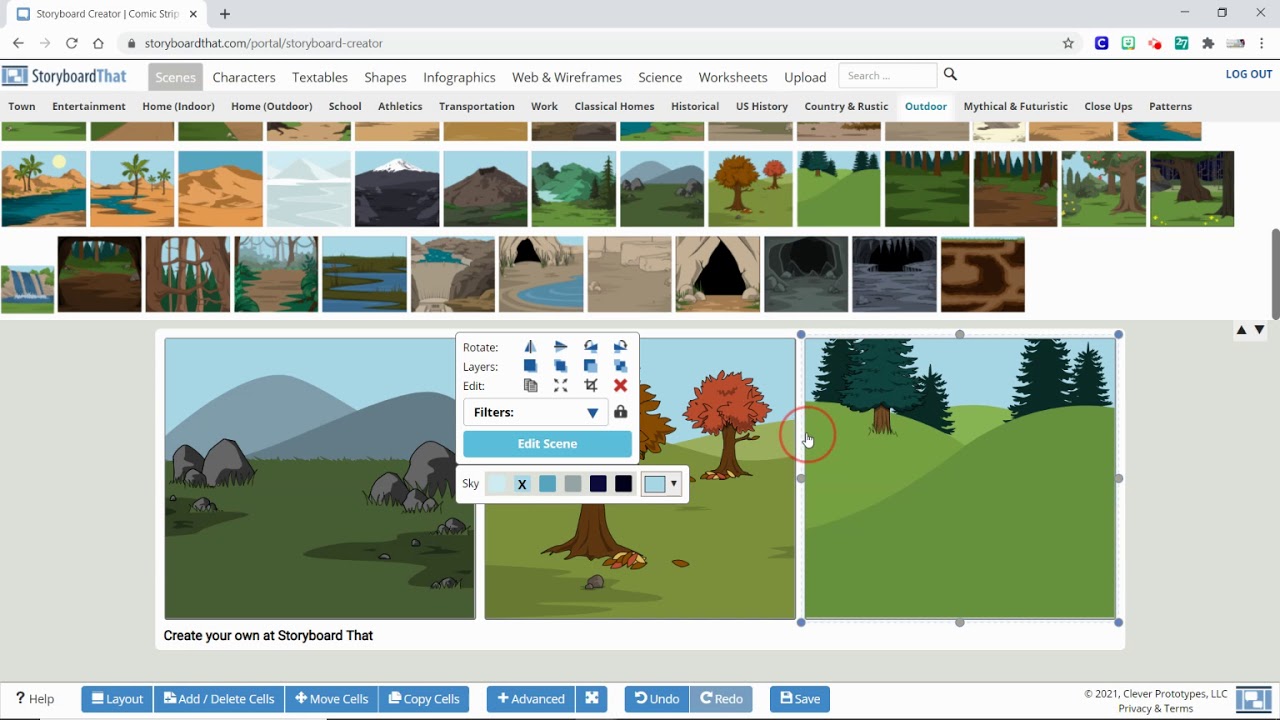
Task: Bookmark this page with the star icon
Action: [1068, 43]
